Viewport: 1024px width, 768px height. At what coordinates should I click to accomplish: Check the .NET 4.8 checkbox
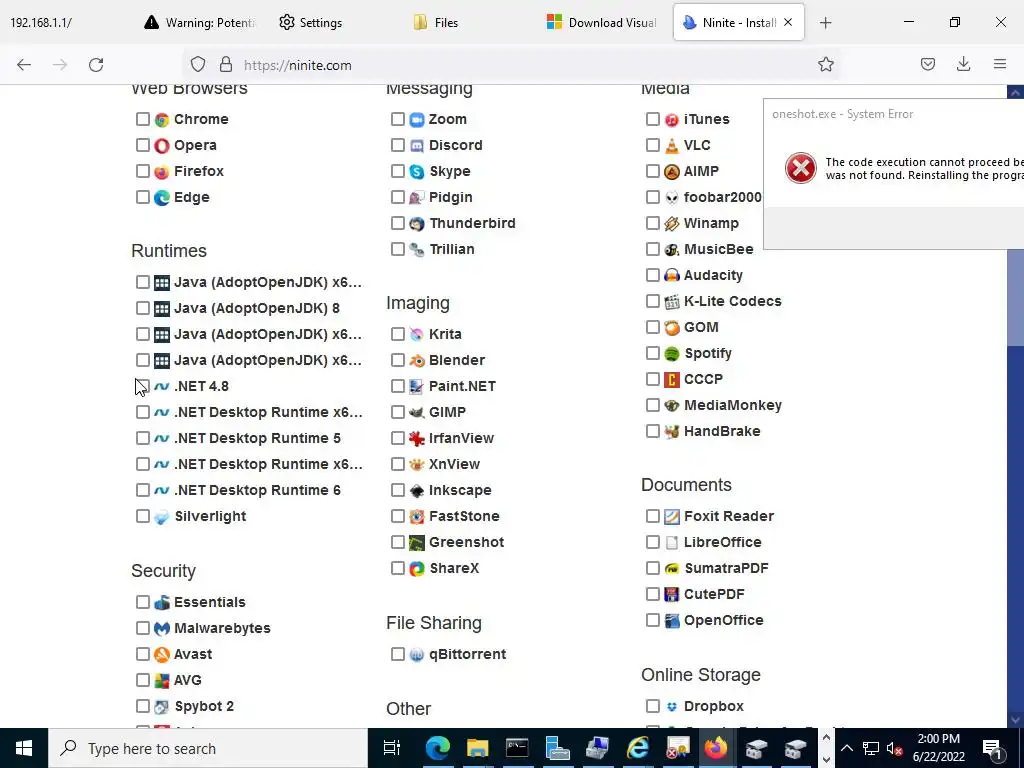(142, 386)
